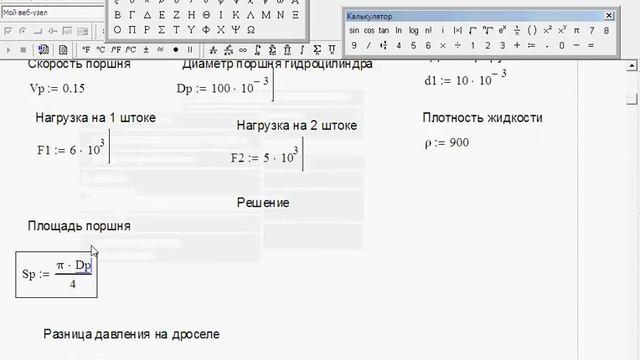The image size is (640, 360).
Task: Insert tan function from Calculator palette
Action: click(x=384, y=31)
